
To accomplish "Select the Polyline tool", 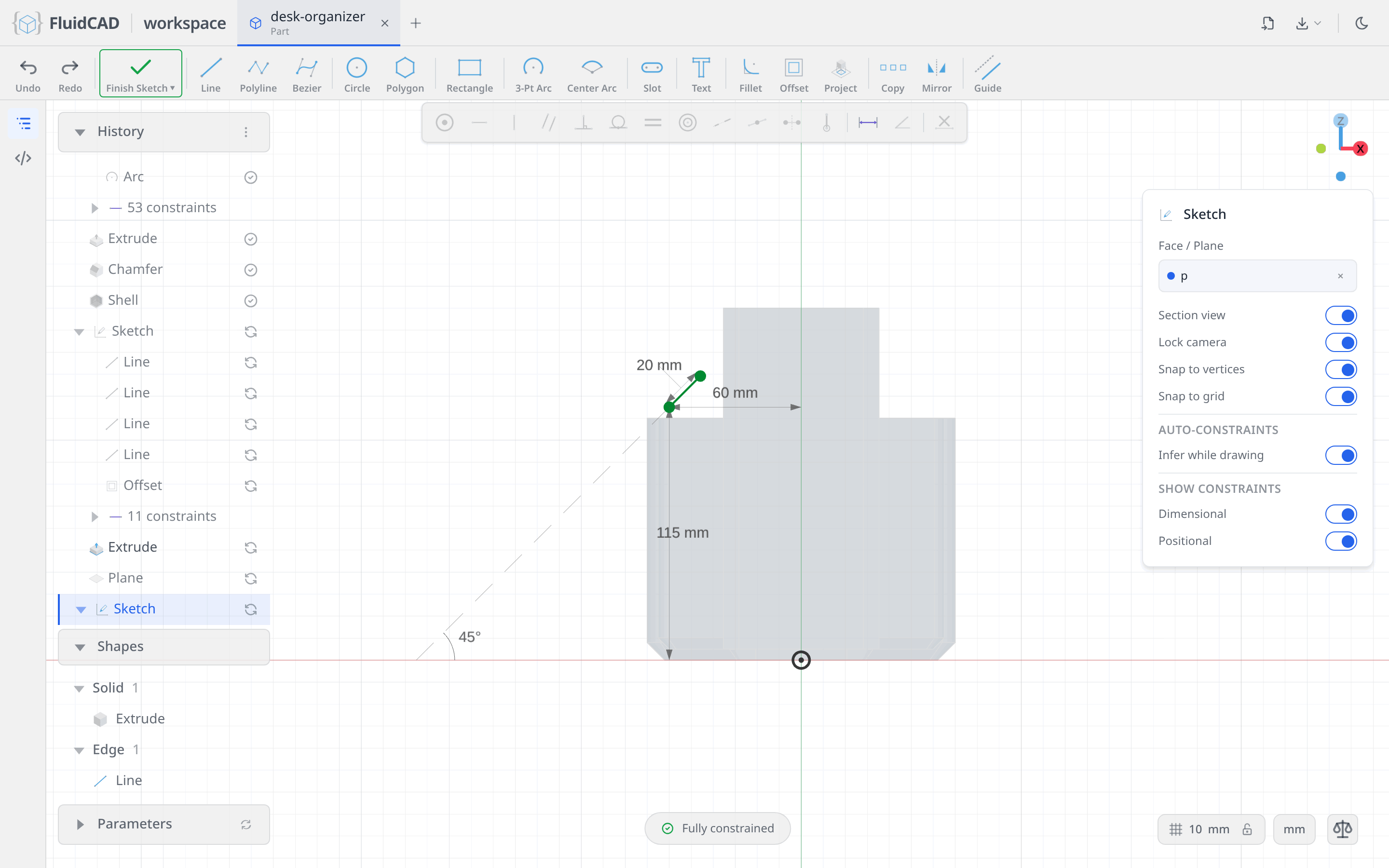I will [258, 74].
